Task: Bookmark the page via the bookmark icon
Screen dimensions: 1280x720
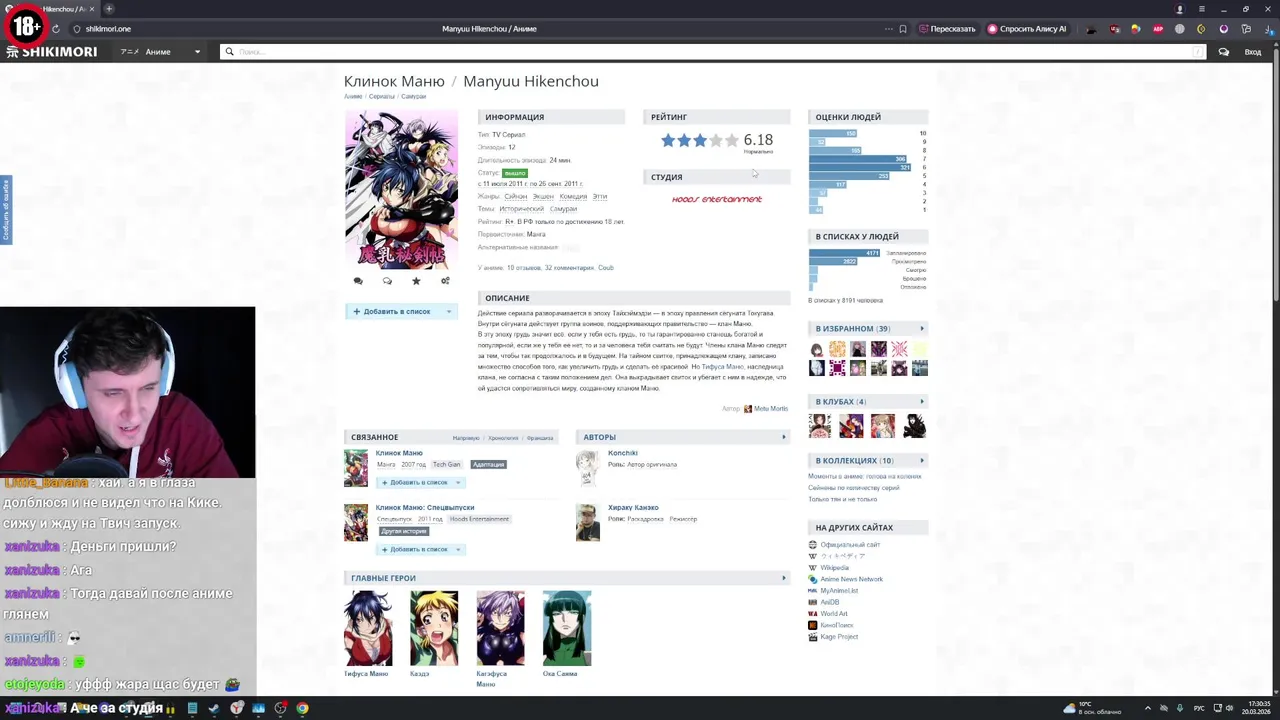Action: [x=903, y=29]
